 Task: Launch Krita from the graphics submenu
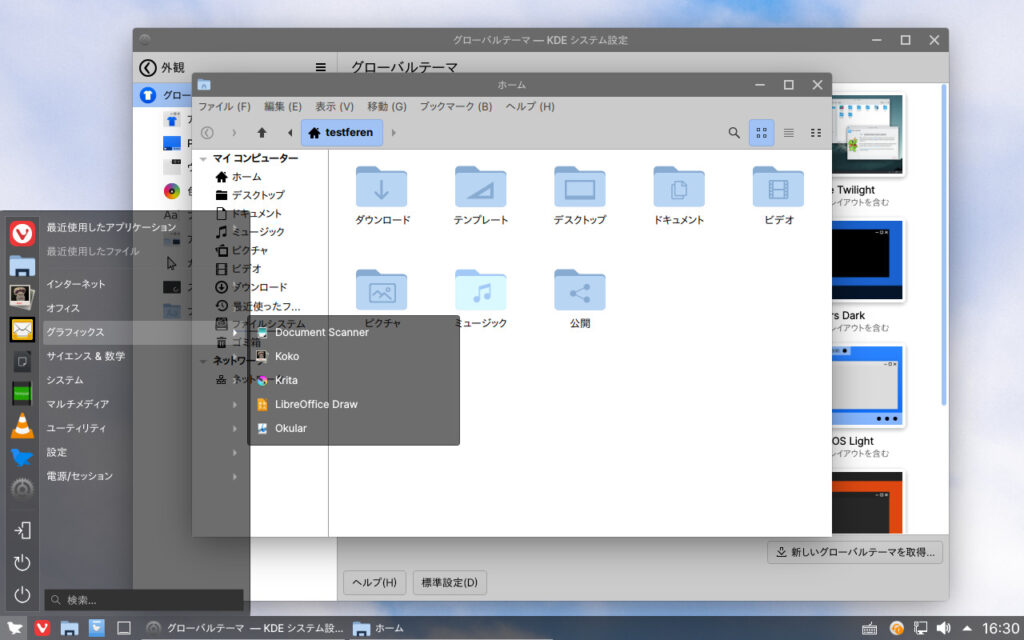(x=353, y=380)
